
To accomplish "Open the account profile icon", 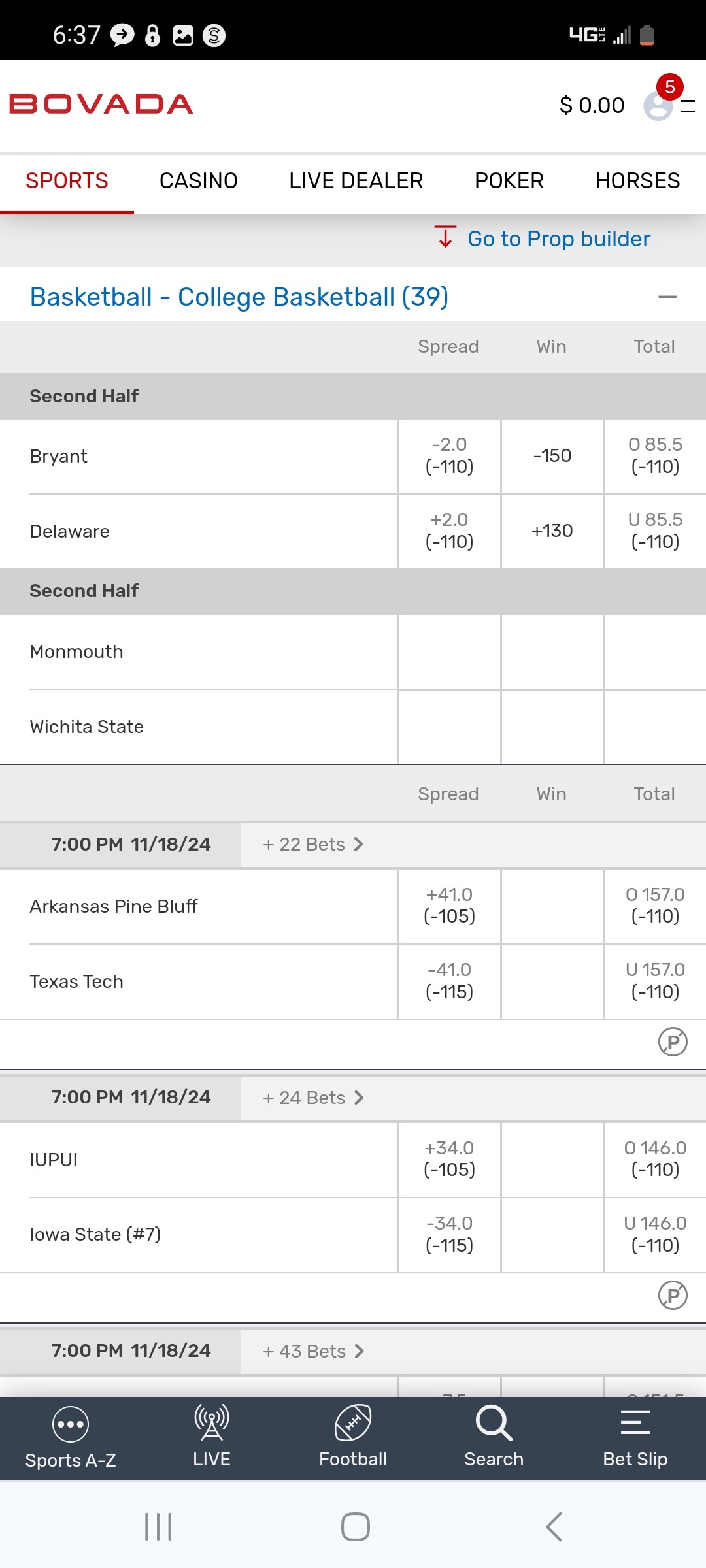I will (x=658, y=105).
